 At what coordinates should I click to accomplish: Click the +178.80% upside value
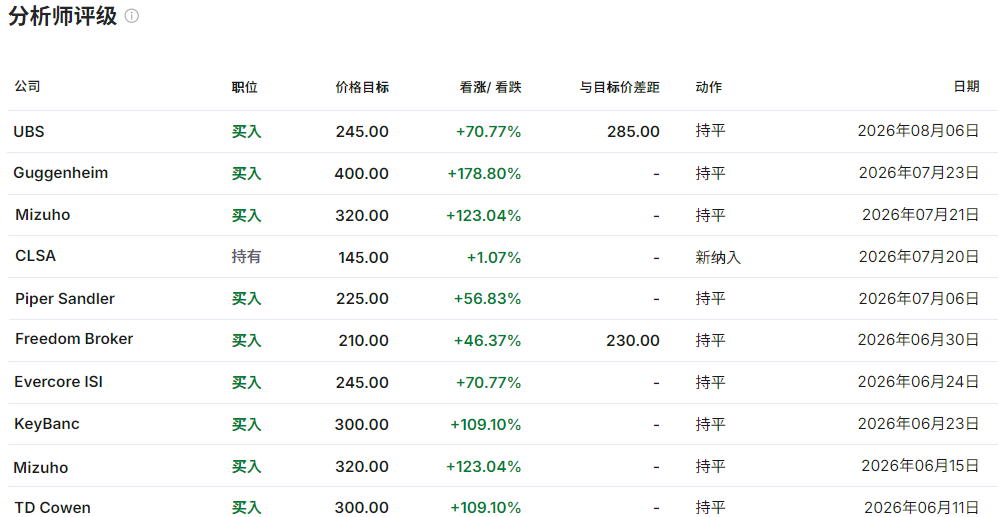tap(484, 173)
